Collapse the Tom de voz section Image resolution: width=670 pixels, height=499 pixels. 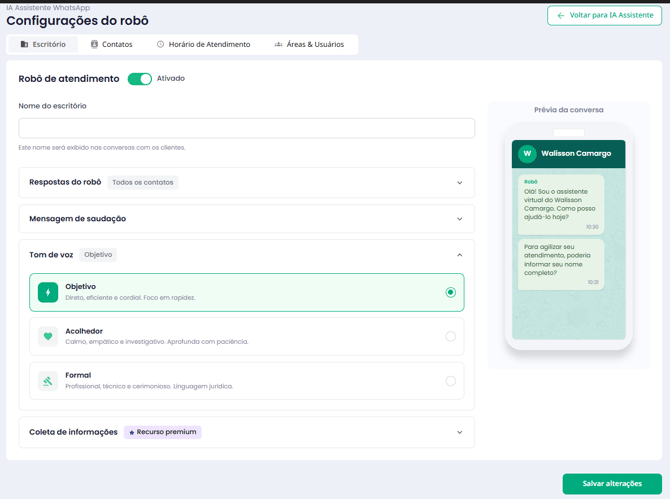[x=459, y=255]
